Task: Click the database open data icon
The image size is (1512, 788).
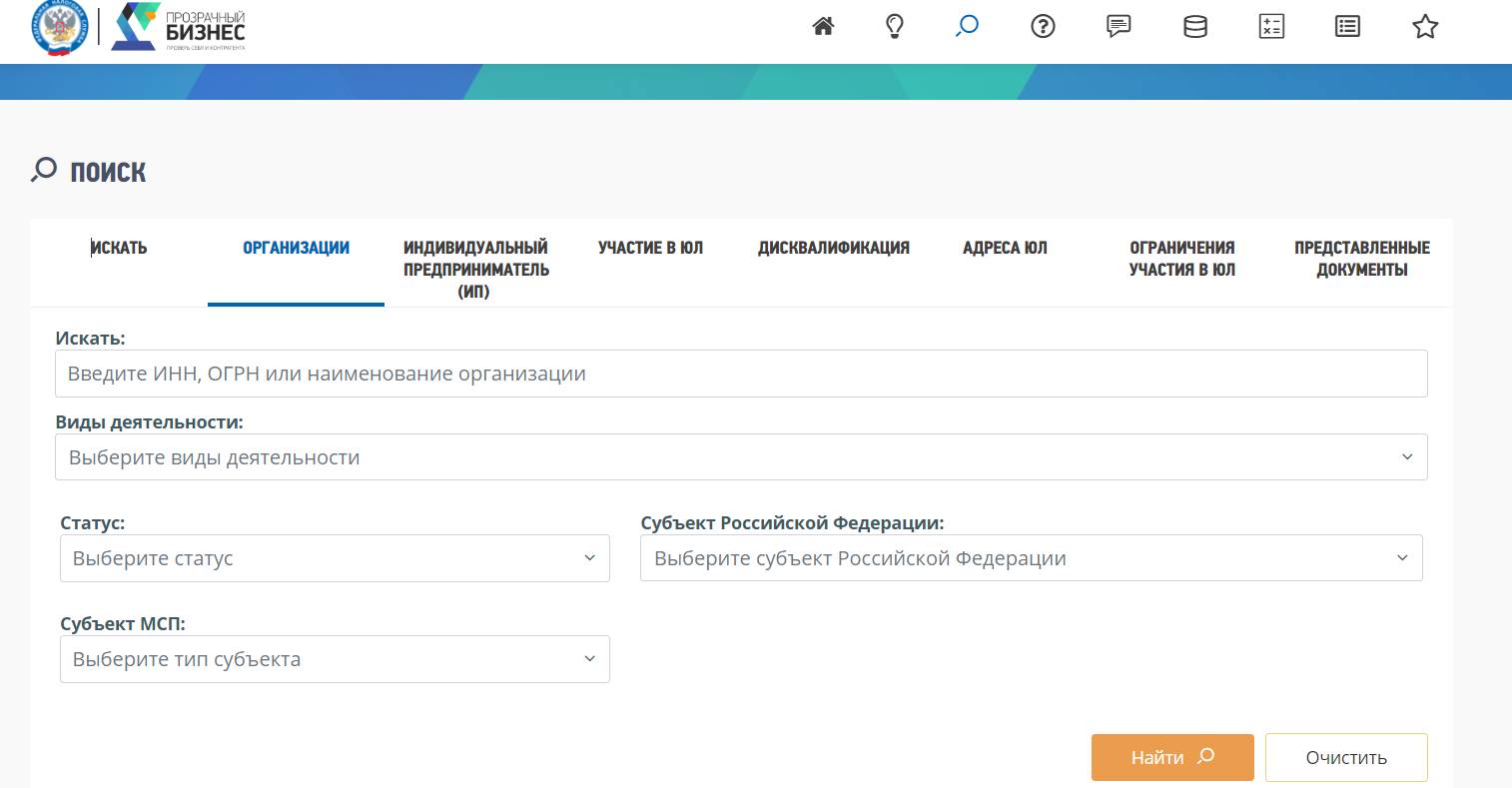Action: pyautogui.click(x=1195, y=27)
